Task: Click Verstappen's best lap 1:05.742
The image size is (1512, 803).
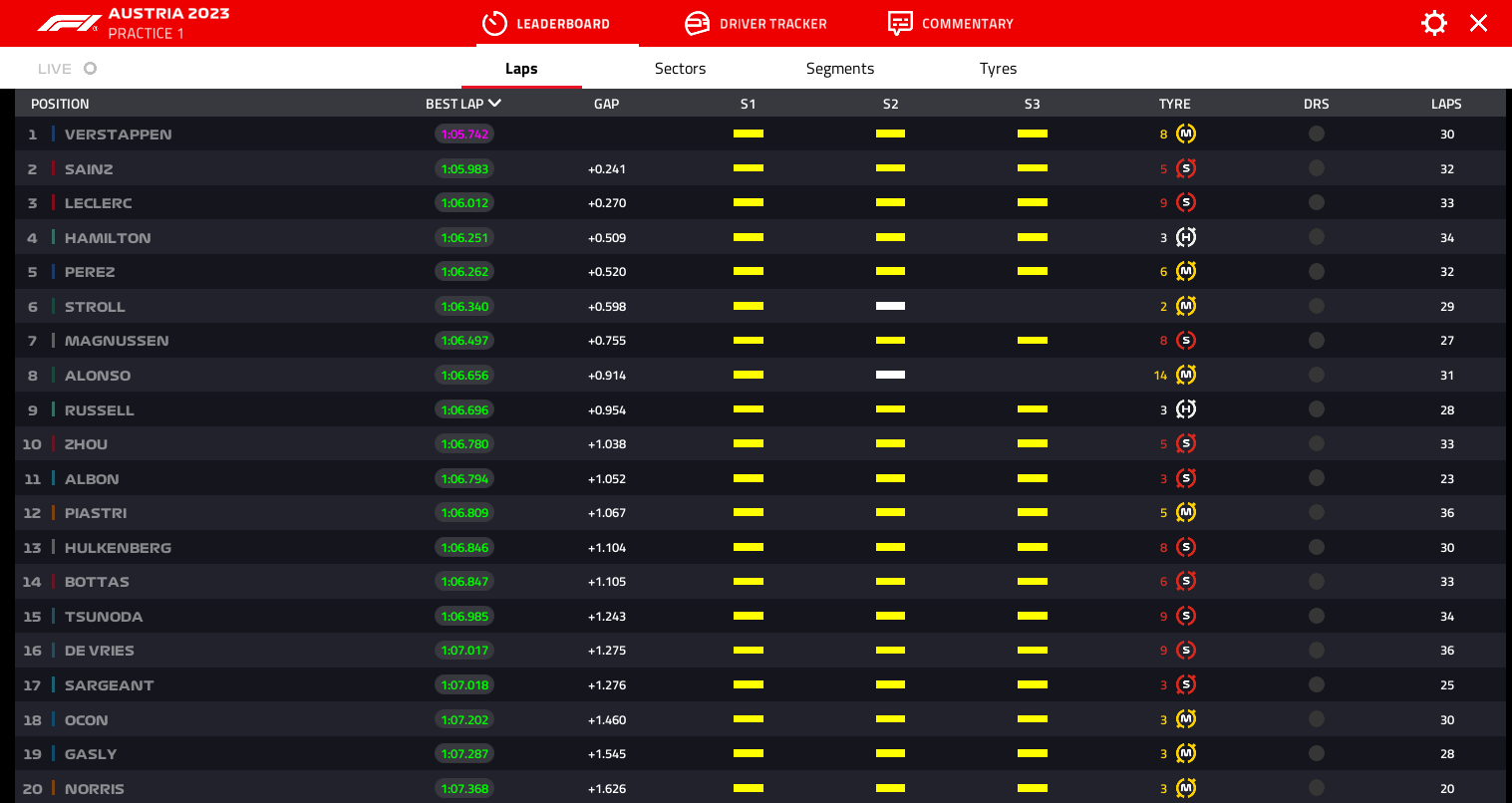Action: (x=464, y=134)
